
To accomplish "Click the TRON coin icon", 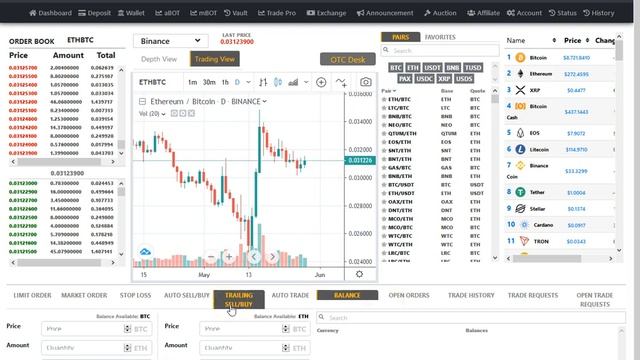I will pyautogui.click(x=524, y=241).
